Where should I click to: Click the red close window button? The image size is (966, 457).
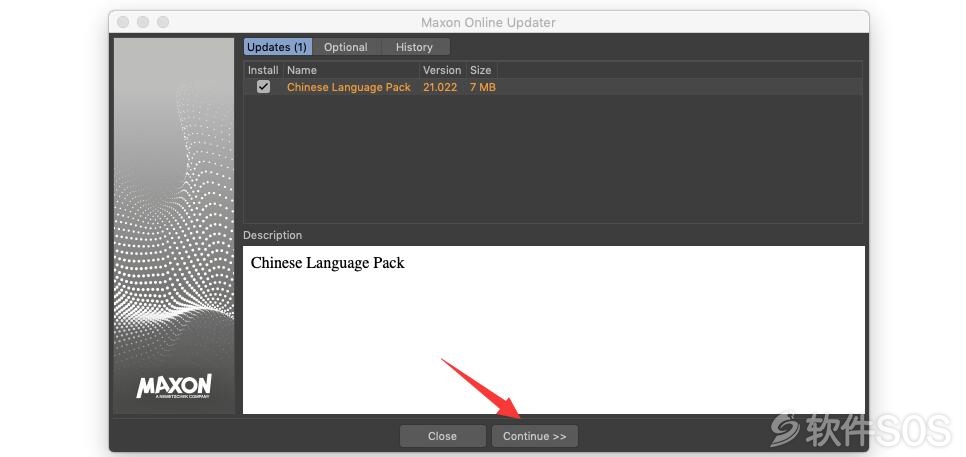(x=123, y=22)
